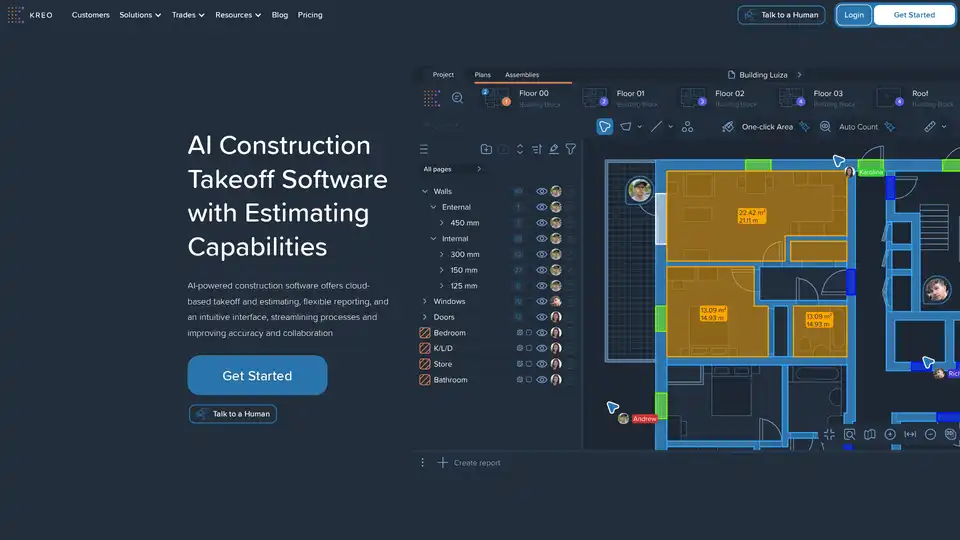Expand the Windows group in the tree

tap(425, 302)
